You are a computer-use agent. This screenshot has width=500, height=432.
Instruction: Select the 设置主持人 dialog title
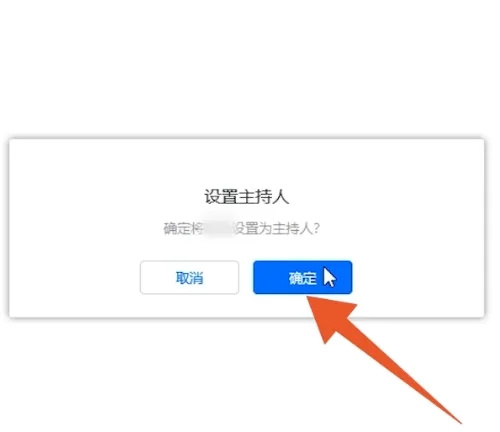[246, 196]
